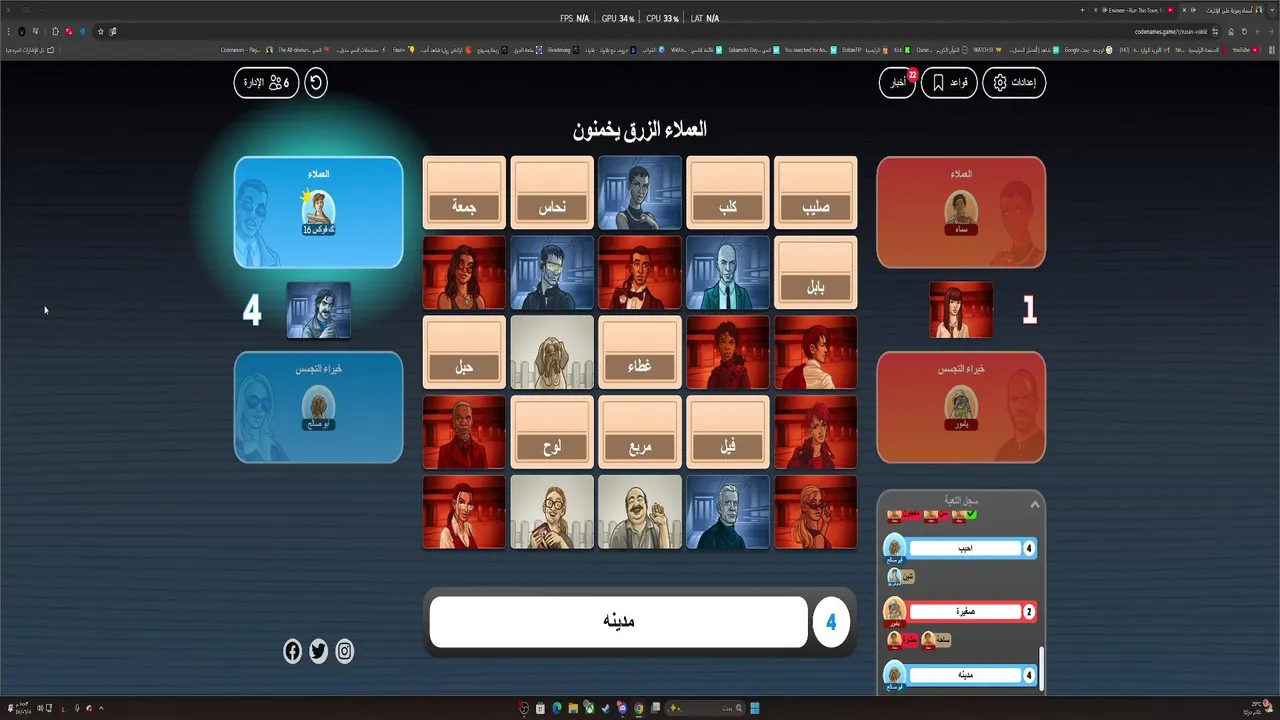Click the laughing bald bystander card
This screenshot has width=1280, height=720.
640,512
